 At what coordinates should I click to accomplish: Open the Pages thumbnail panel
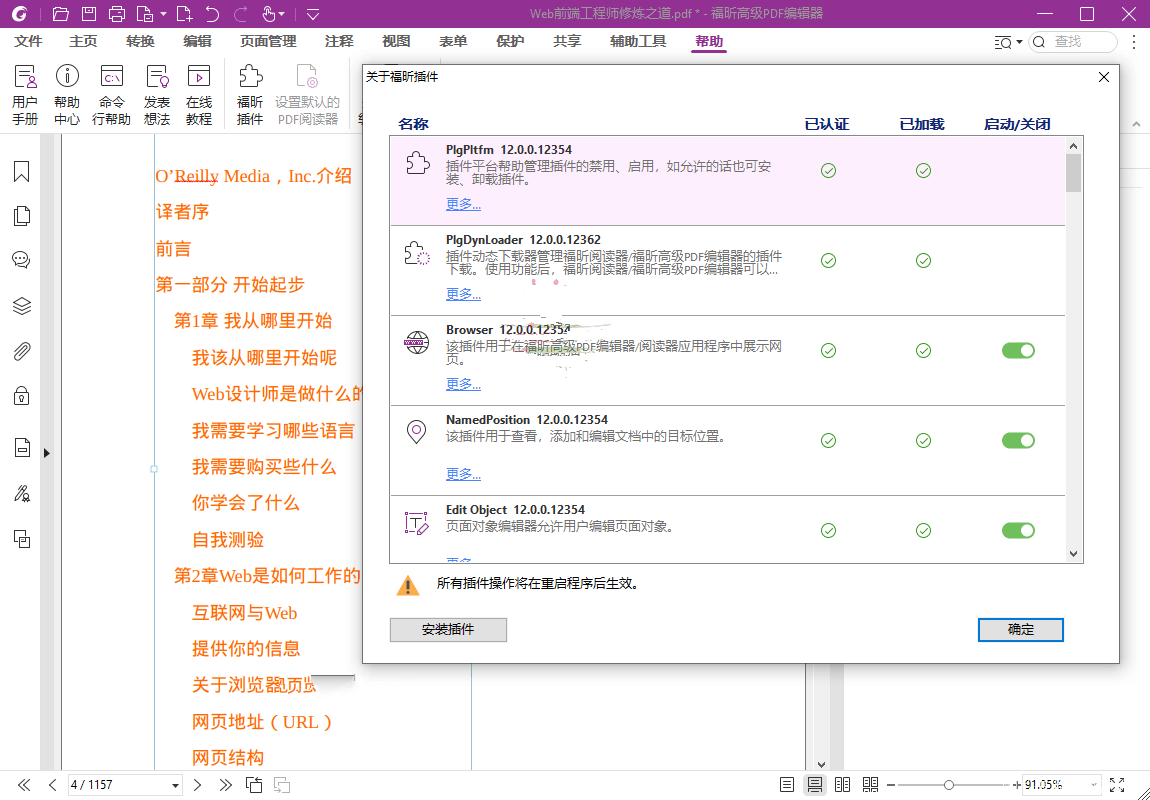(22, 216)
